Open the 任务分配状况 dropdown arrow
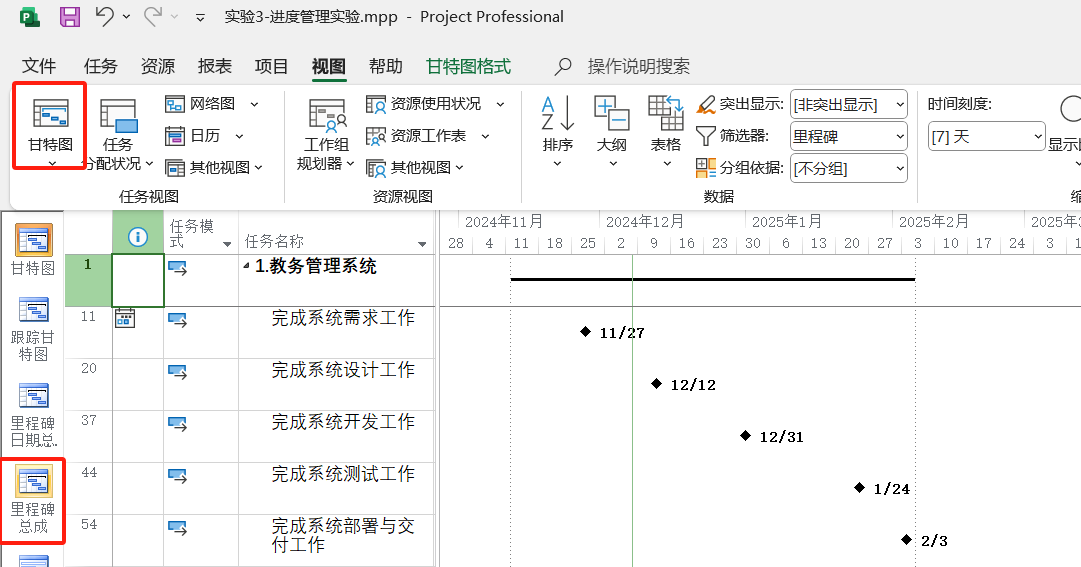 [x=150, y=164]
